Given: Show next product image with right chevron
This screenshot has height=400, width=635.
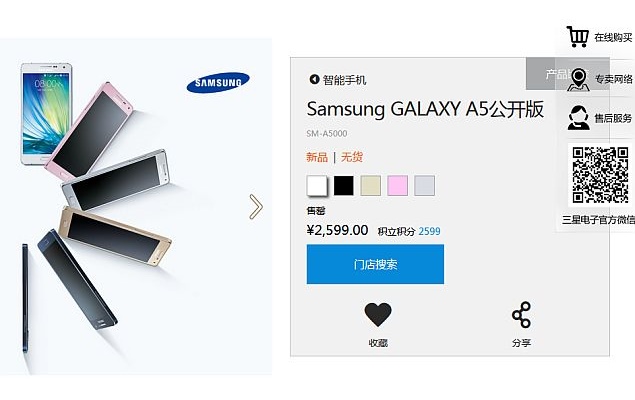Looking at the screenshot, I should [256, 206].
